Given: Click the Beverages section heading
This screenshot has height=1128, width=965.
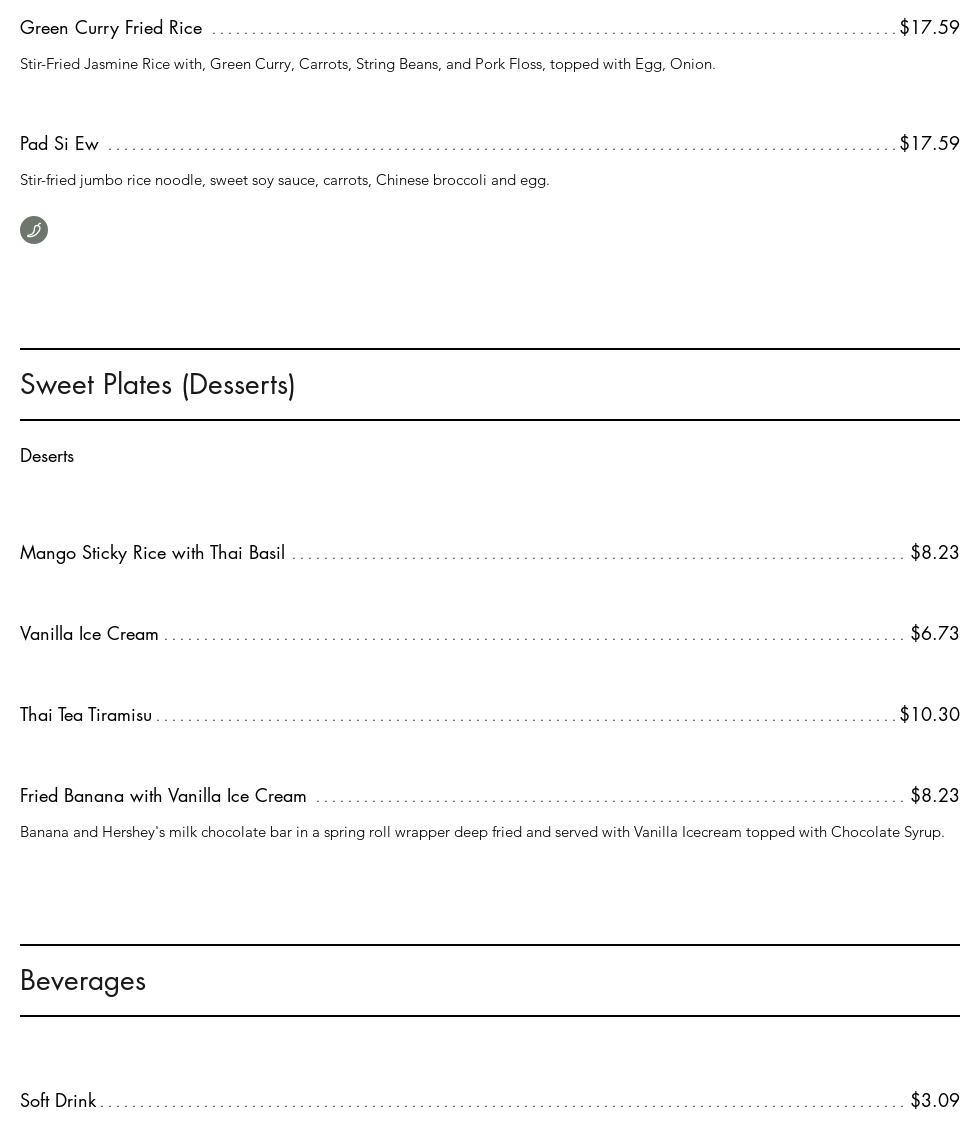Looking at the screenshot, I should (83, 981).
